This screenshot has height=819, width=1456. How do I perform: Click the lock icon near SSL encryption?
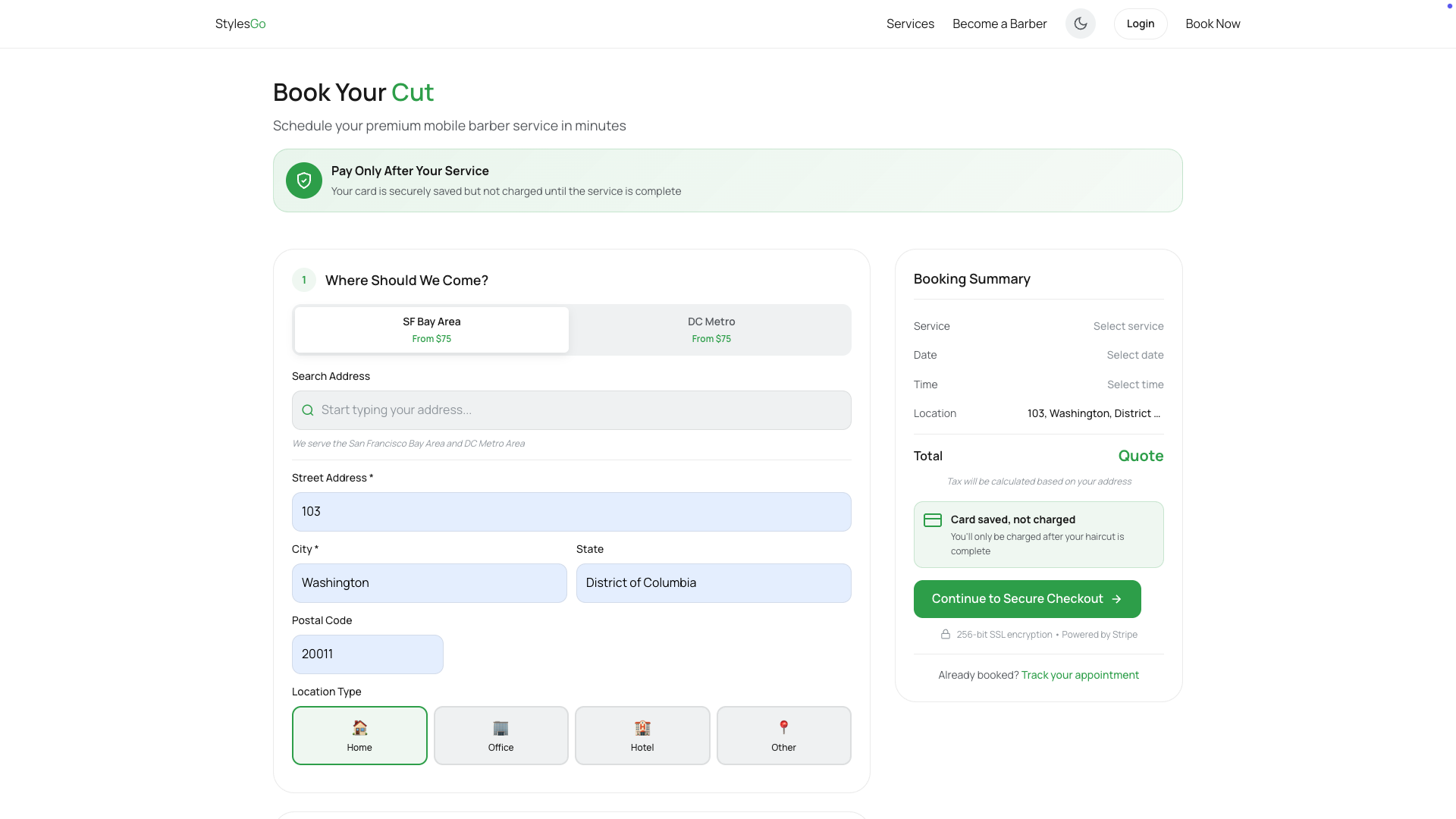point(946,635)
